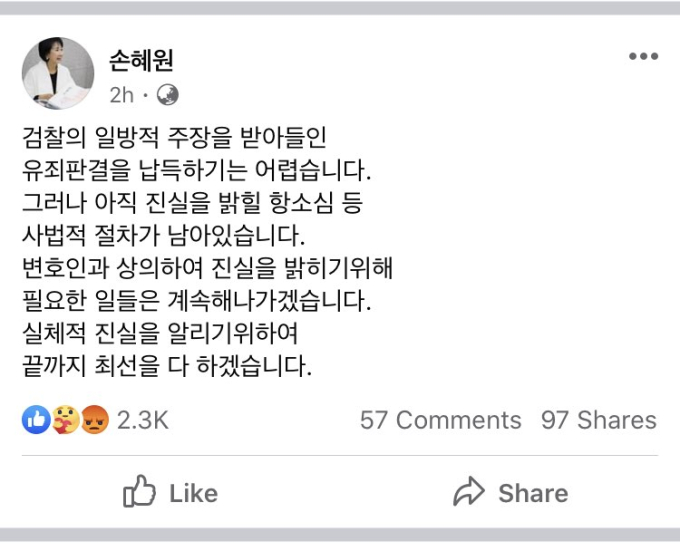Image resolution: width=680 pixels, height=551 pixels.
Task: Click the post line starting with 유죄판결을
Action: point(196,170)
